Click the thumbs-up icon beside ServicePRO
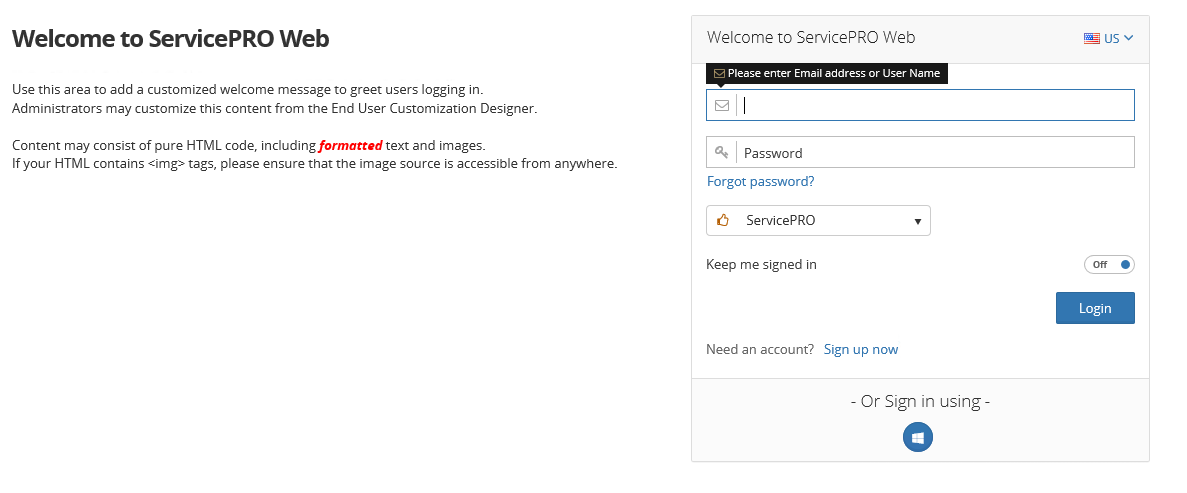The image size is (1187, 493). click(x=723, y=220)
